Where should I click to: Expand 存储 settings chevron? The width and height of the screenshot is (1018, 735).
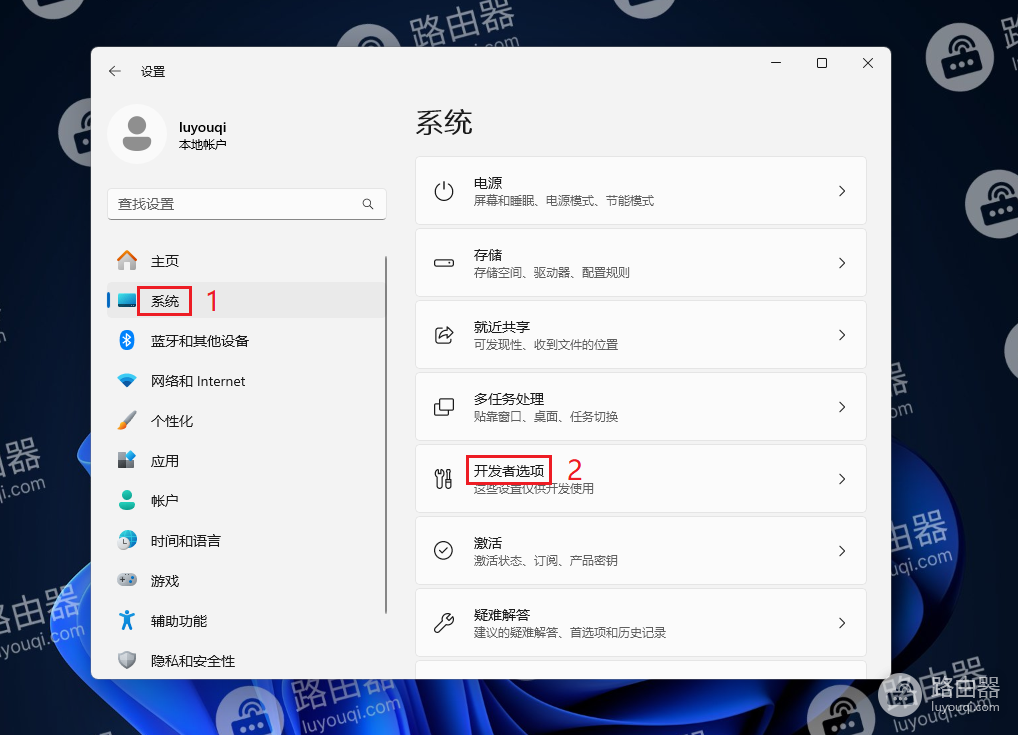(x=842, y=263)
